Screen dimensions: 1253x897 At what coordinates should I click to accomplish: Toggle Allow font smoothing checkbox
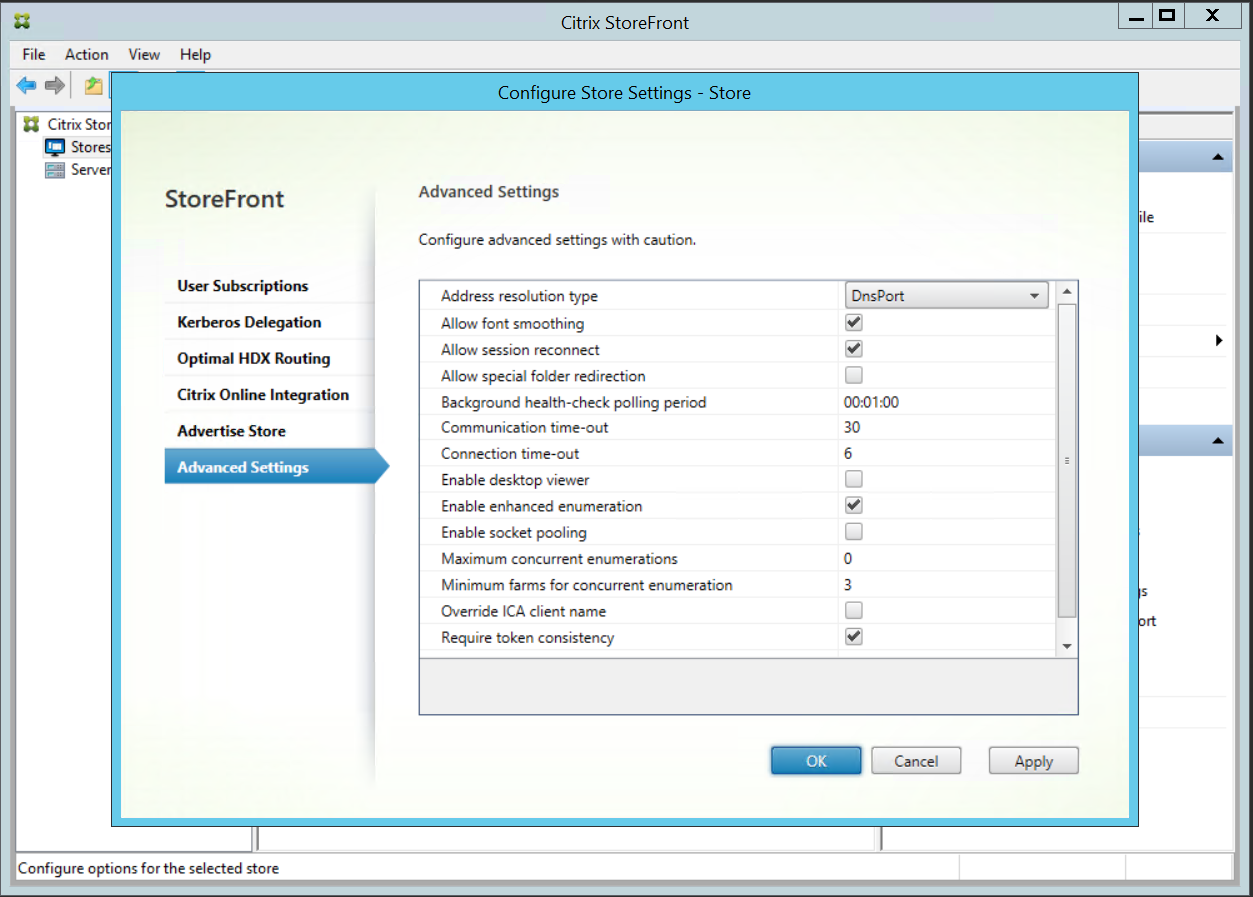(x=853, y=323)
